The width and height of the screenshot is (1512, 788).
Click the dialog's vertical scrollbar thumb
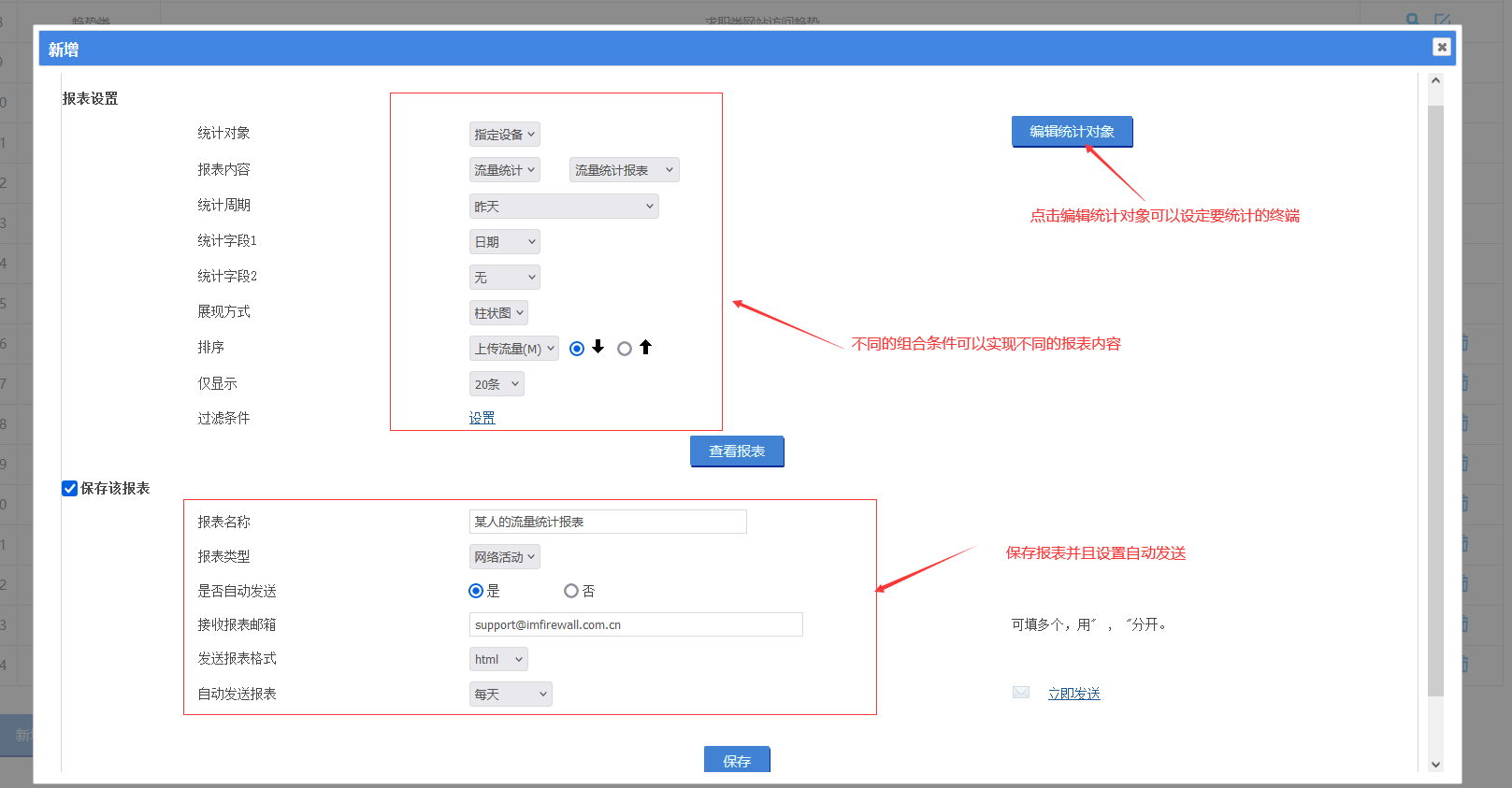tap(1435, 400)
